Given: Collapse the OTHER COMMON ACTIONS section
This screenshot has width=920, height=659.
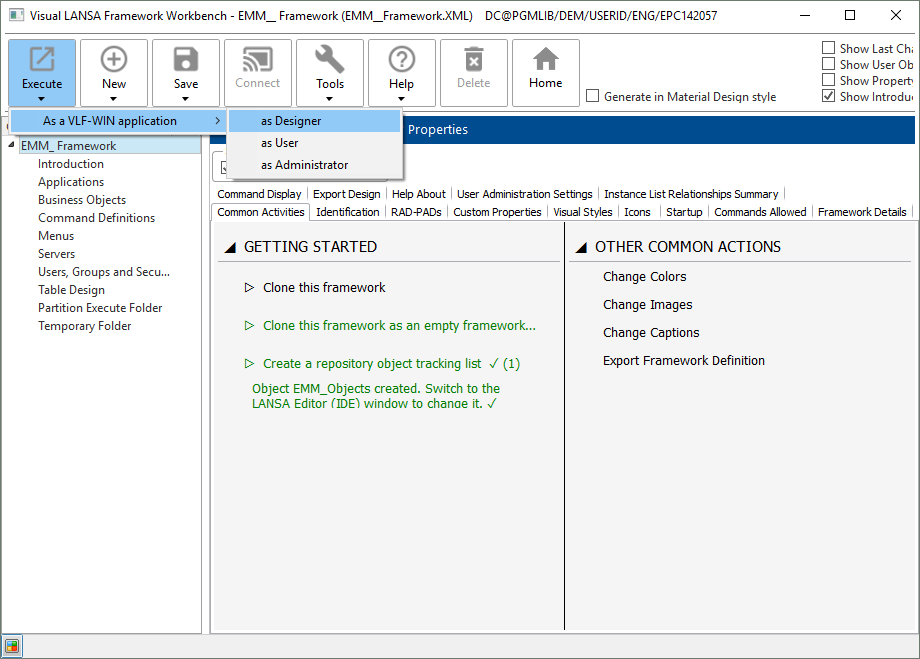Looking at the screenshot, I should coord(581,247).
